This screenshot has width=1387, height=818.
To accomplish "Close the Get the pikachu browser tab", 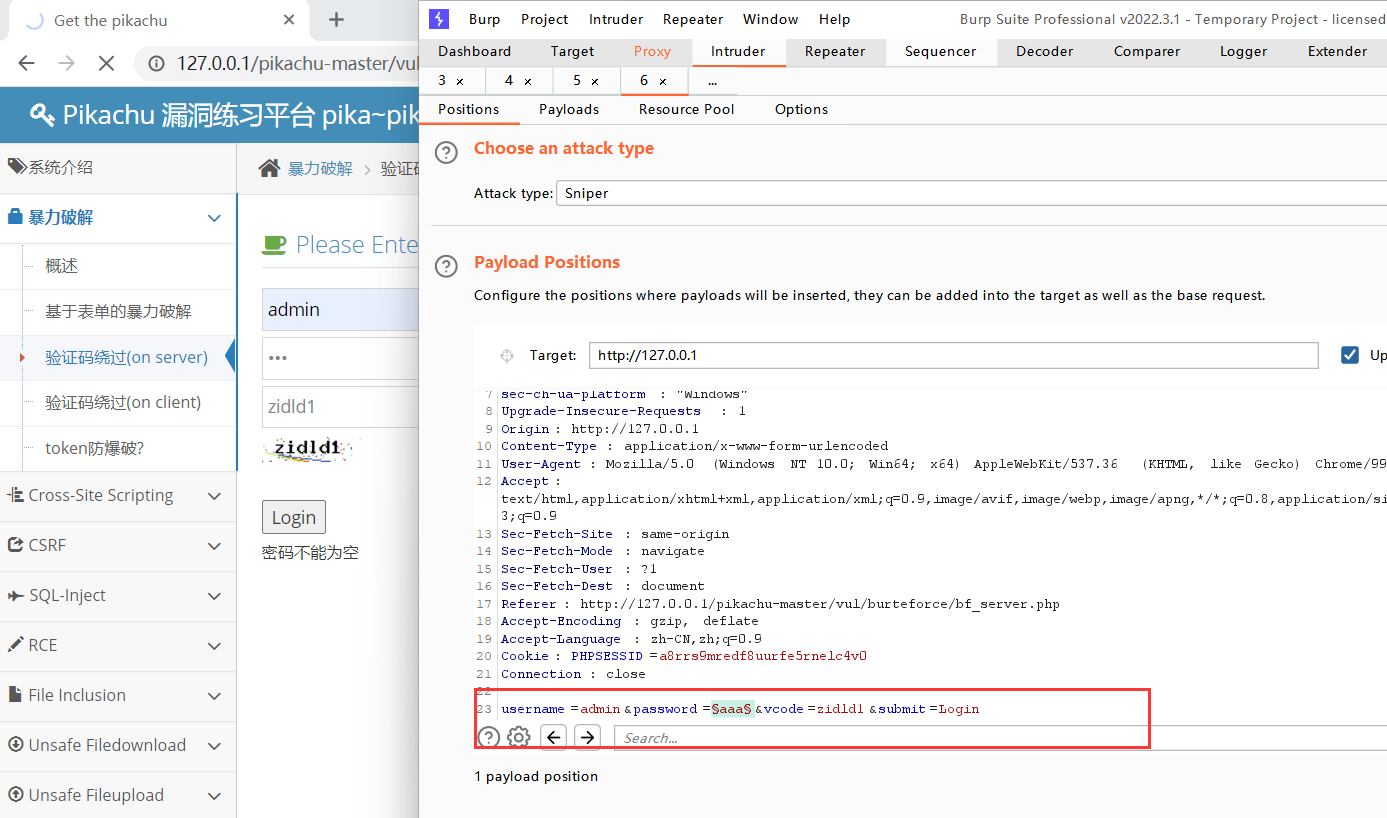I will click(290, 20).
